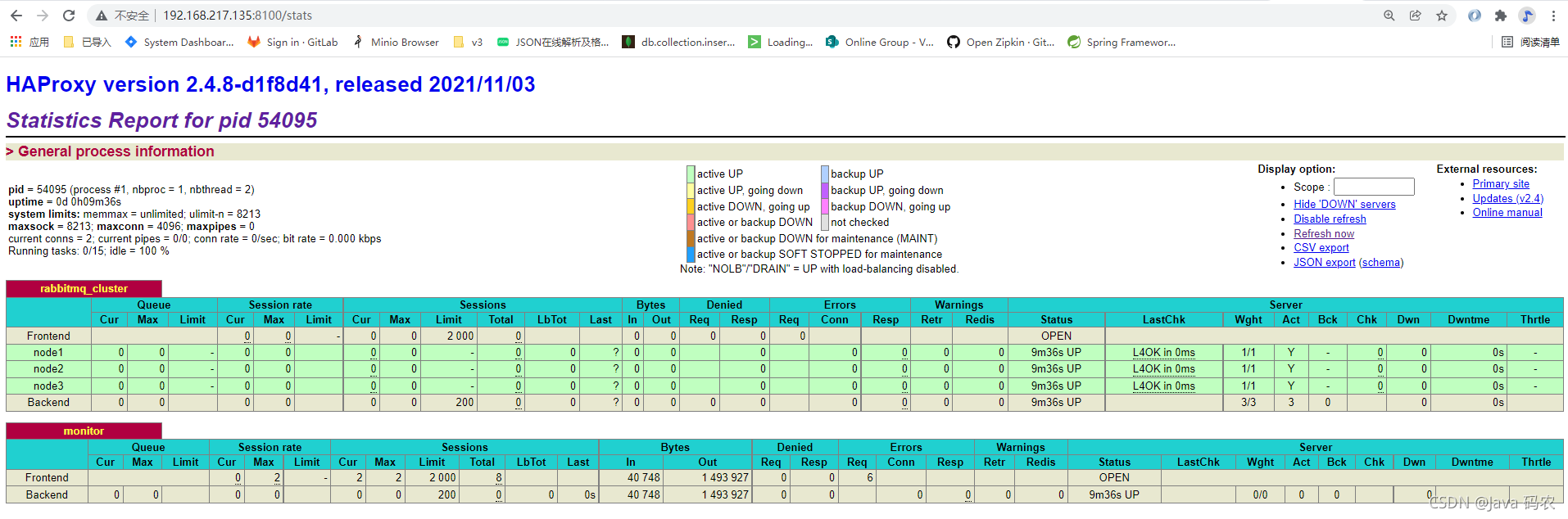The height and width of the screenshot is (519, 1568).
Task: Click the rabbitmq_cluster Frontend row label
Action: (x=48, y=336)
